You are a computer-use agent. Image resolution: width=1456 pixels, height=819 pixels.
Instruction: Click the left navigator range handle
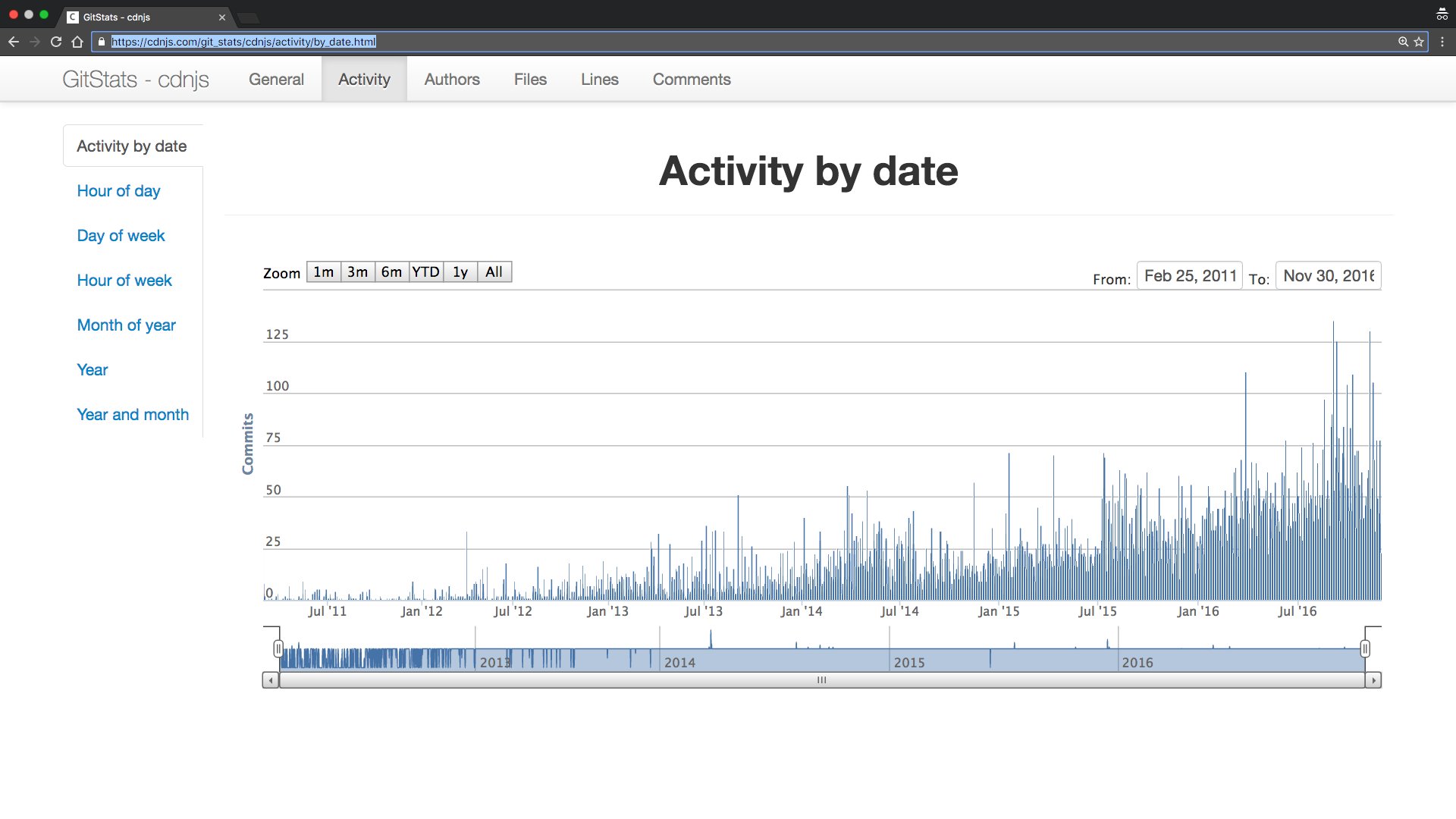point(278,648)
